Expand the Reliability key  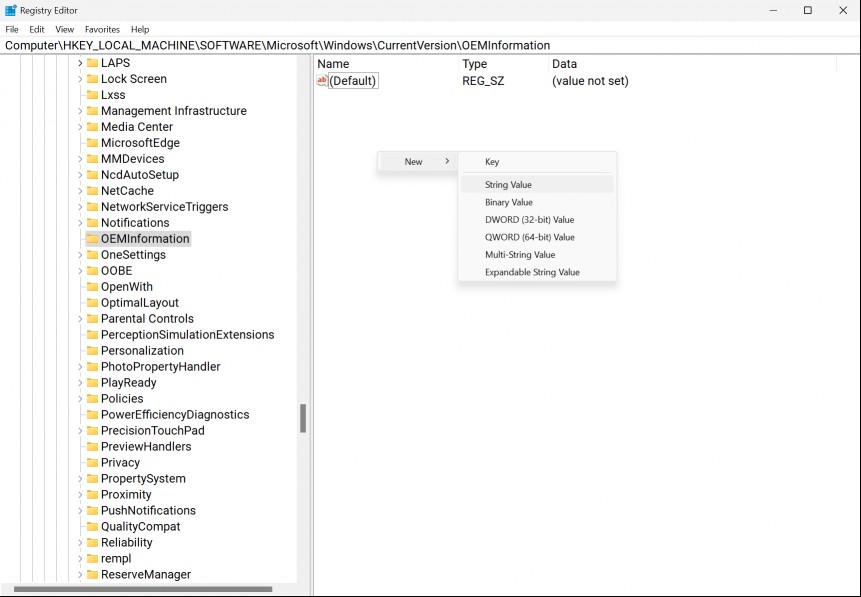click(x=80, y=542)
